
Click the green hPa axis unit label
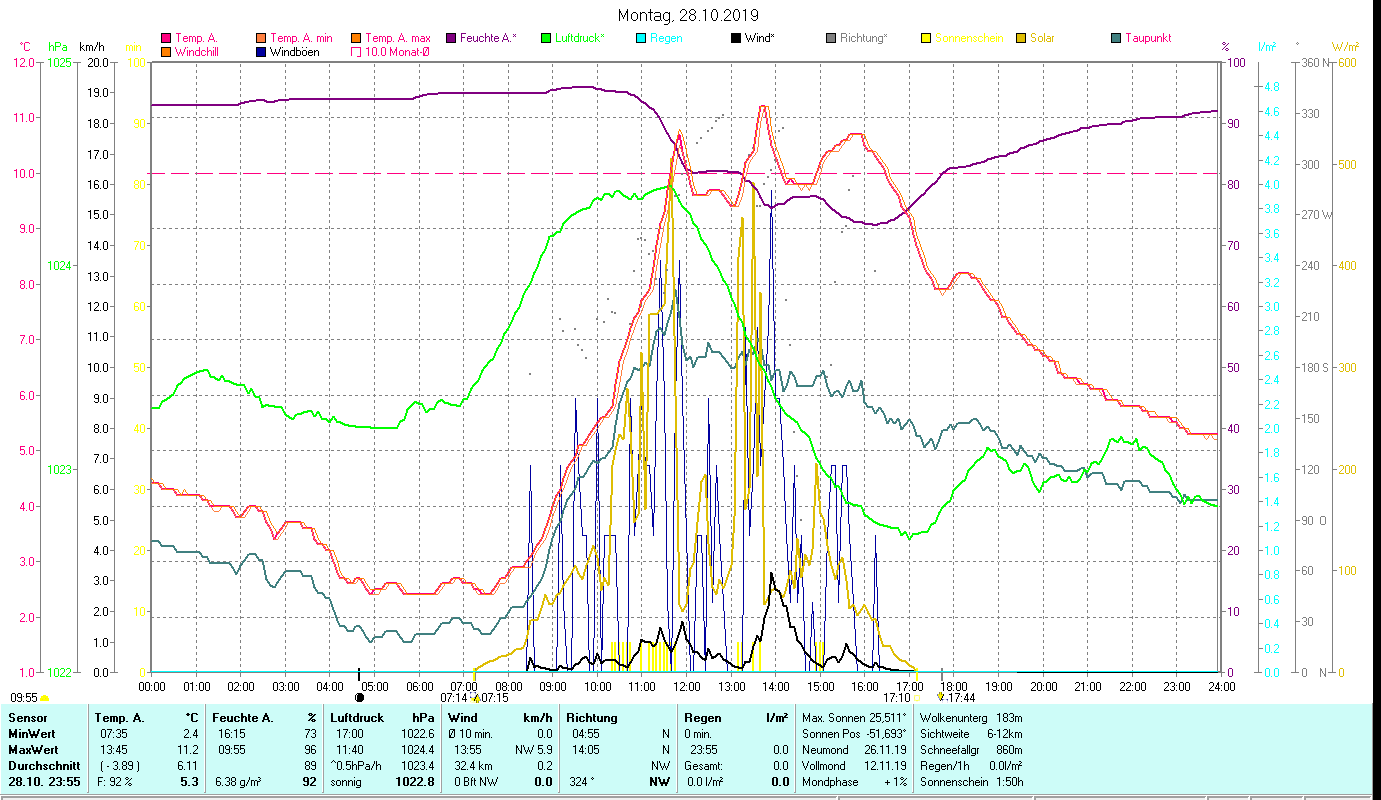click(x=58, y=47)
